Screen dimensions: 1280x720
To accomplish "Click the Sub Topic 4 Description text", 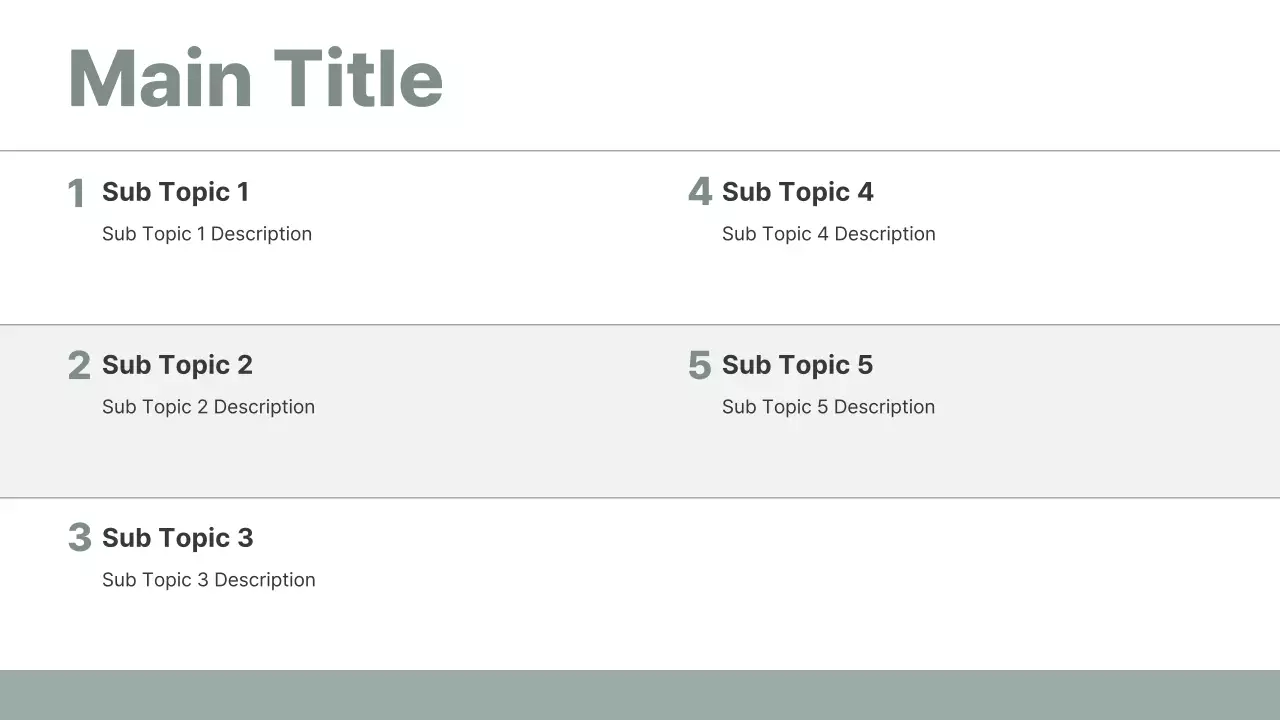I will pyautogui.click(x=828, y=234).
